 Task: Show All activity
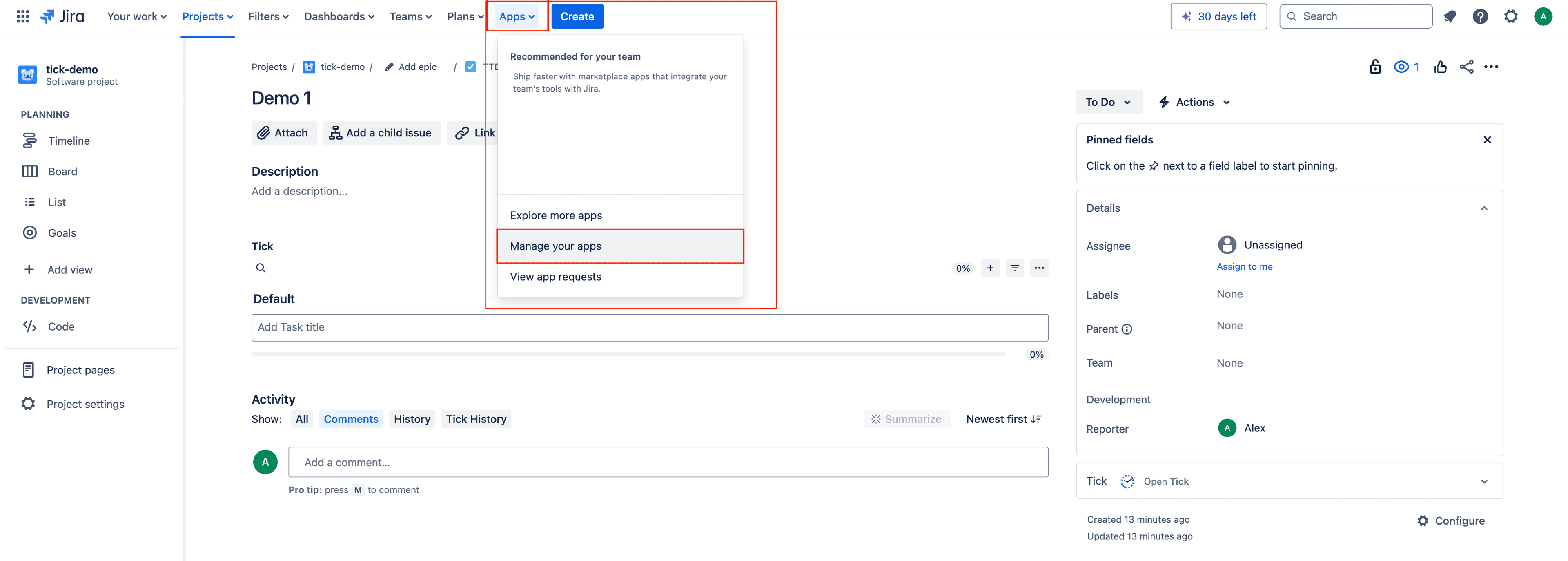click(302, 419)
